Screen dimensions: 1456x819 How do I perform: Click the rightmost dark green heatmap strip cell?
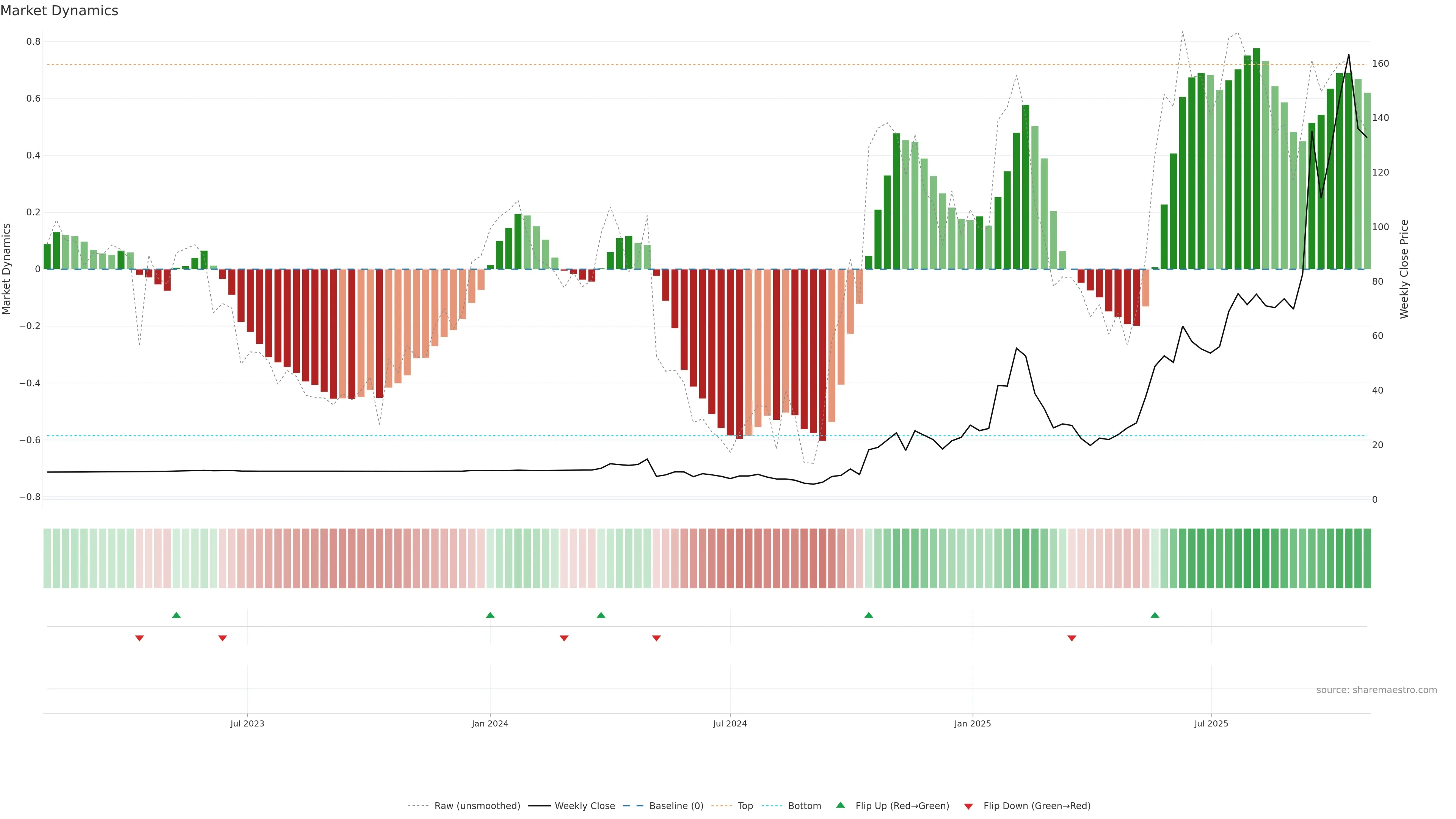(1367, 559)
